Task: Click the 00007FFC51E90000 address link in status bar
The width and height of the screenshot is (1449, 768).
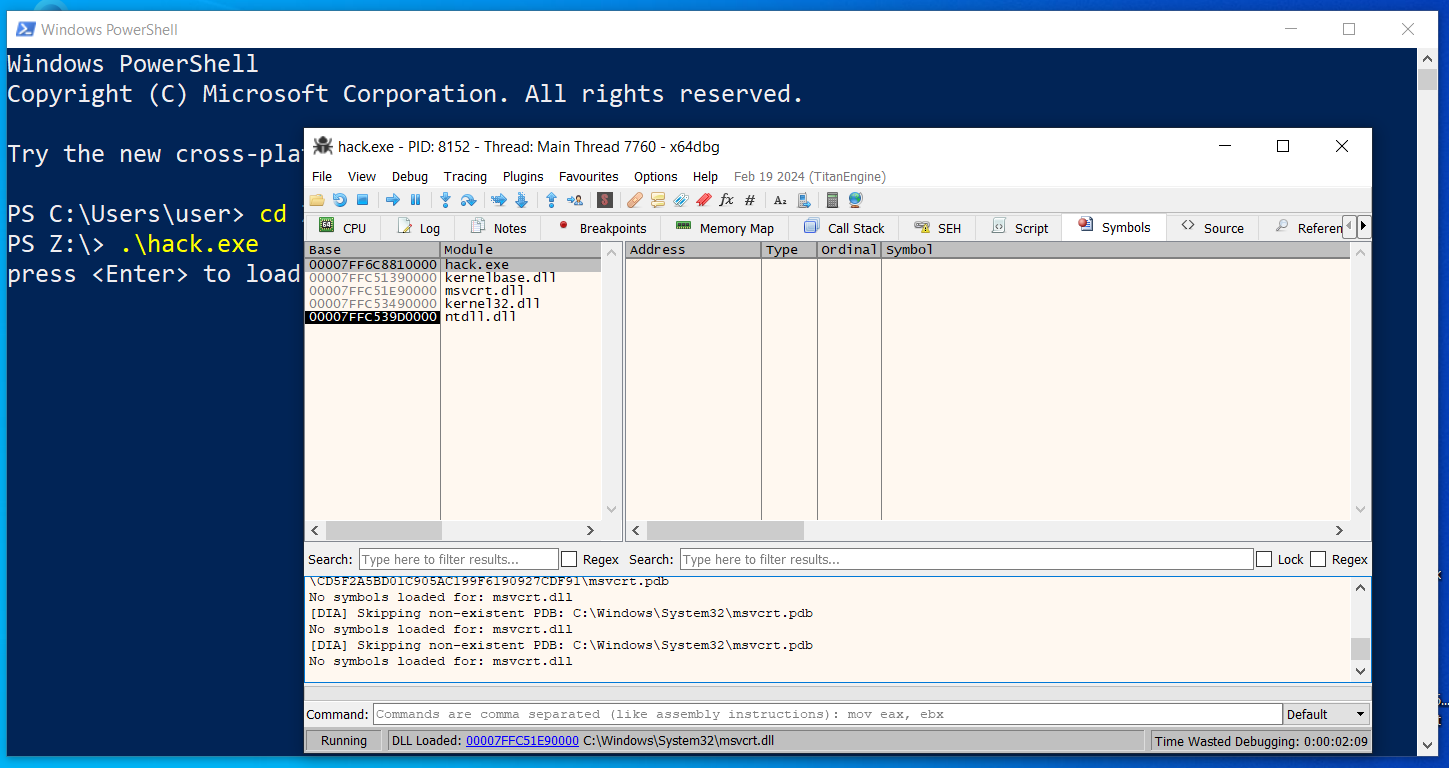Action: pos(522,741)
